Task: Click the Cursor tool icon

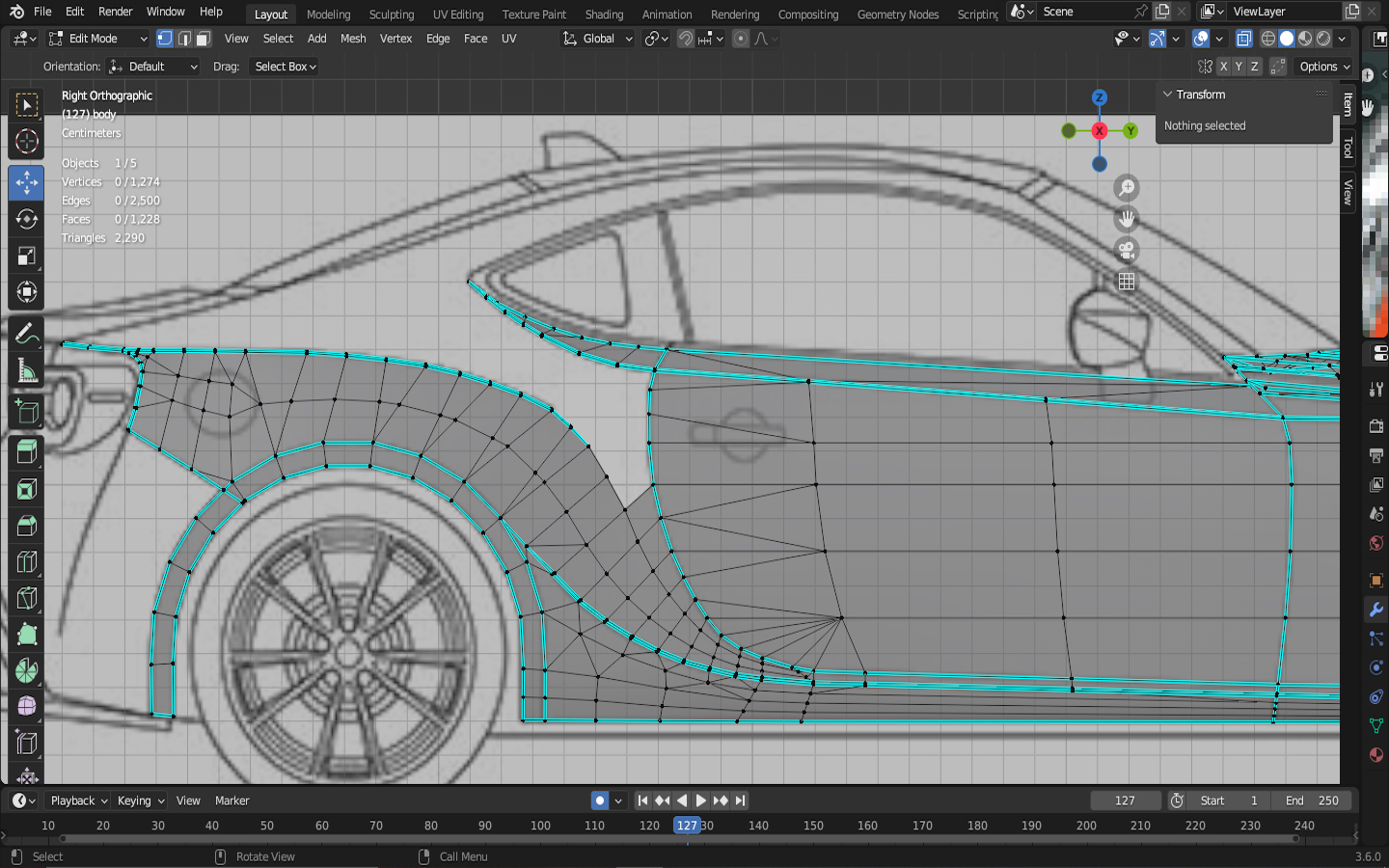Action: click(26, 142)
